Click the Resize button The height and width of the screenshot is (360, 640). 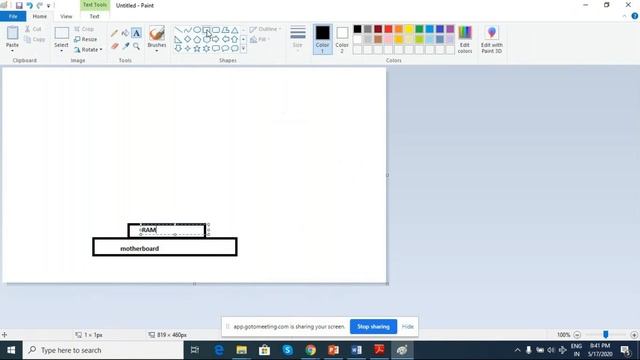86,39
